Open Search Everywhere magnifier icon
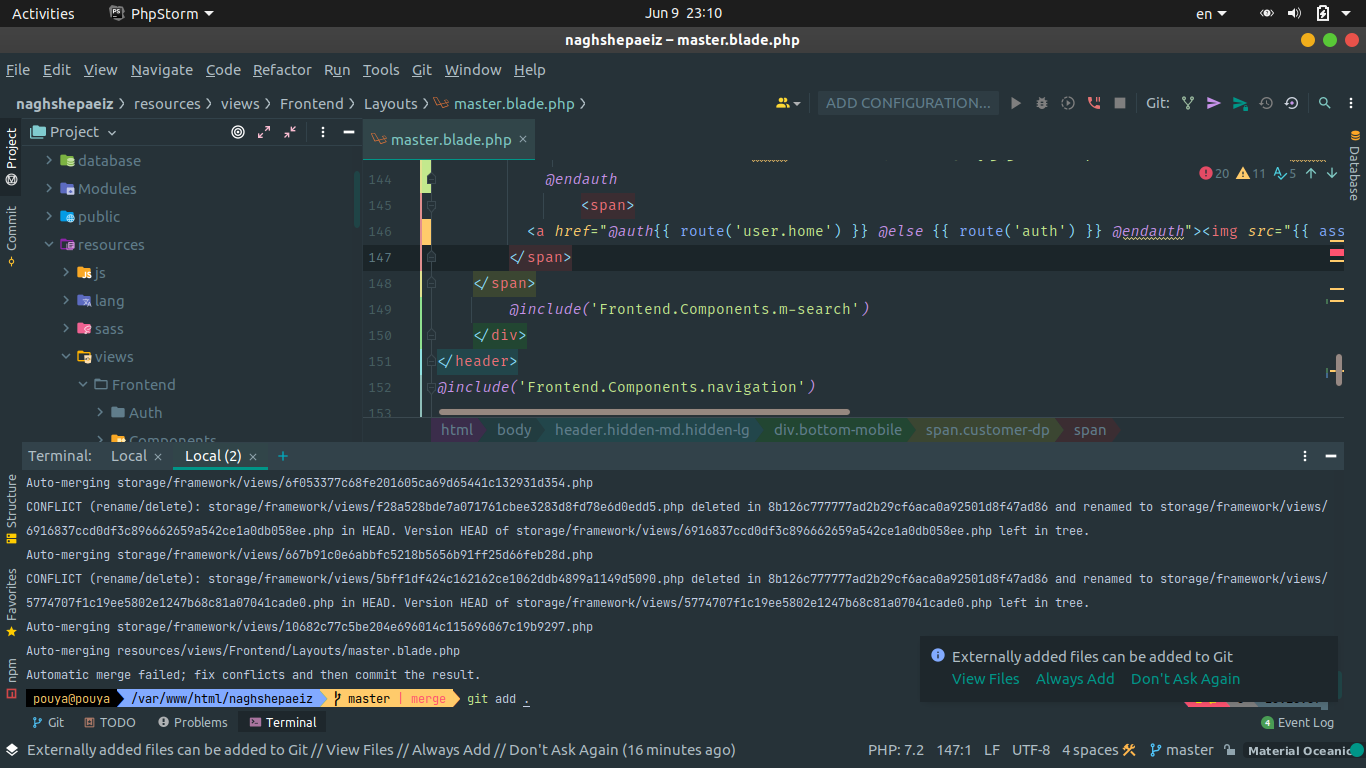Image resolution: width=1366 pixels, height=768 pixels. click(x=1324, y=103)
